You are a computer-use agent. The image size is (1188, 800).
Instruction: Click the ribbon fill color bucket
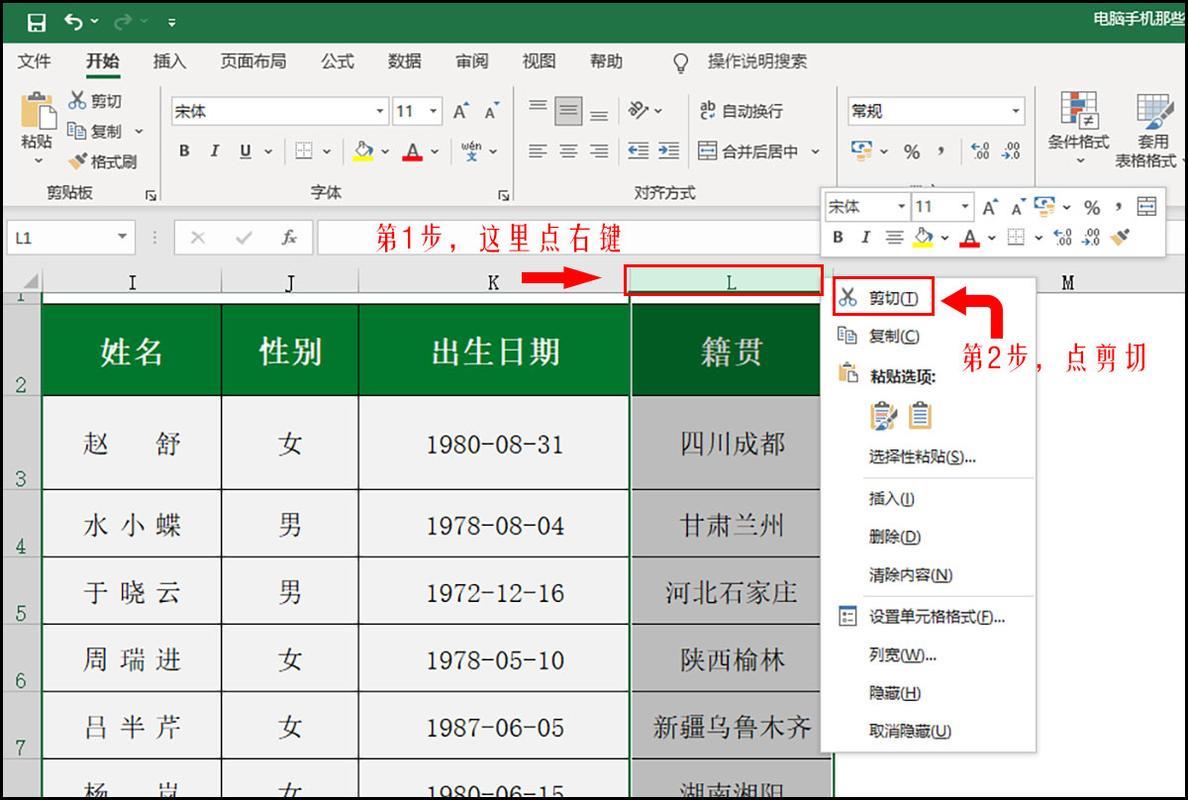pyautogui.click(x=364, y=151)
